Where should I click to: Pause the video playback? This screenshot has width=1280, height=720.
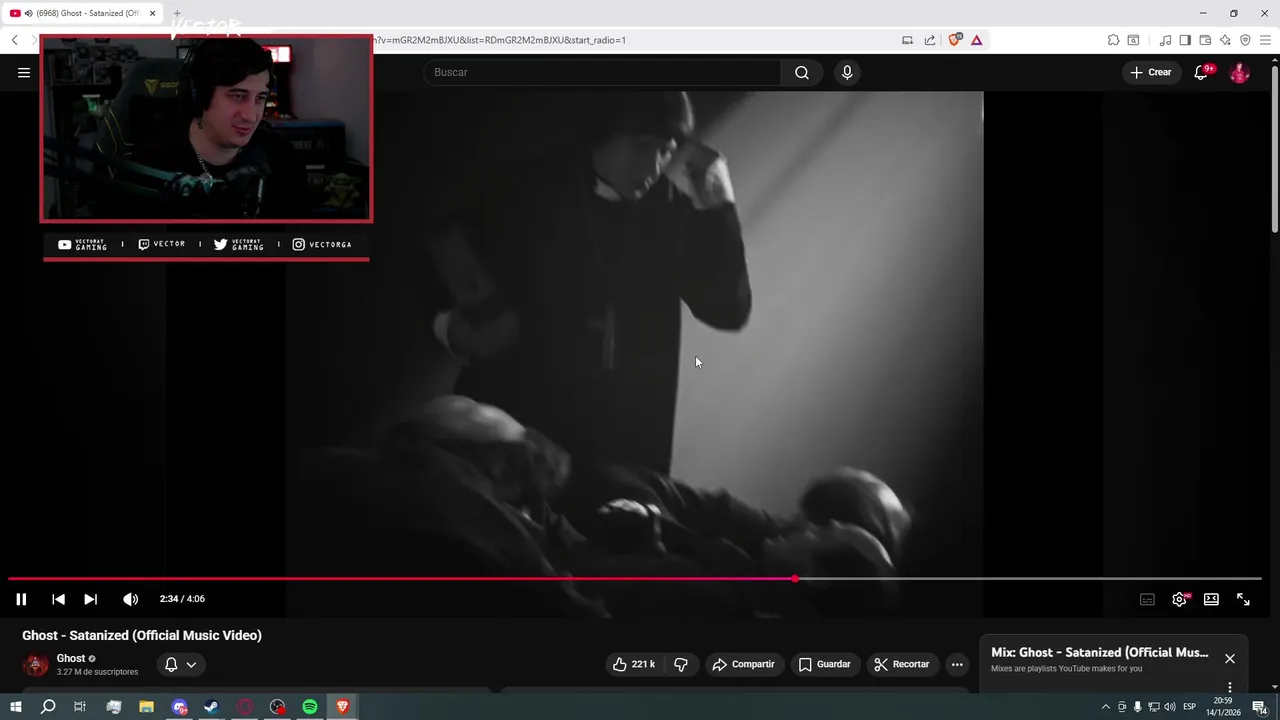point(21,599)
